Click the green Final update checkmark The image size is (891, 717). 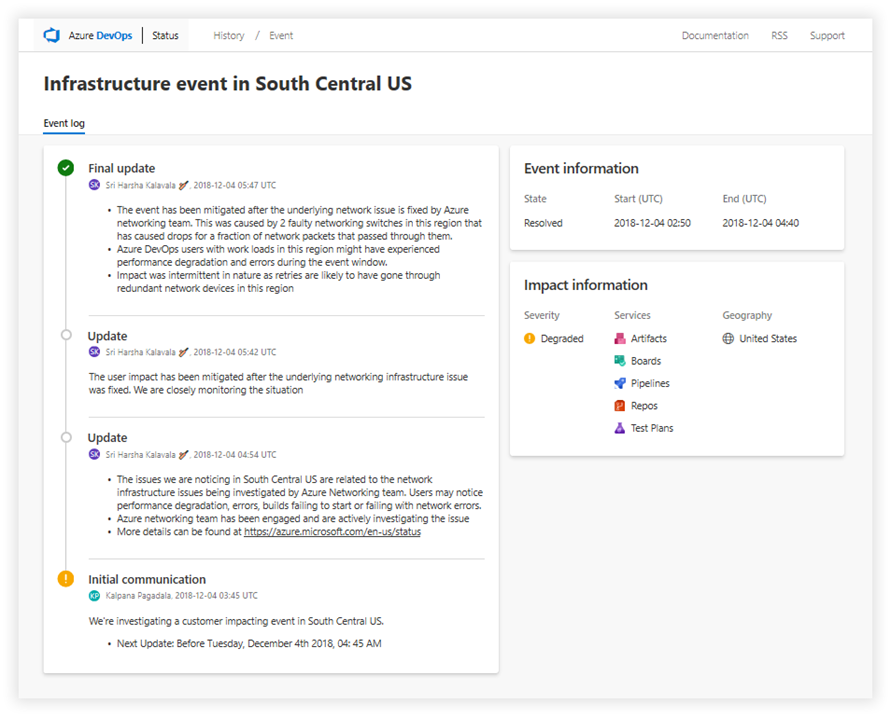pos(66,168)
